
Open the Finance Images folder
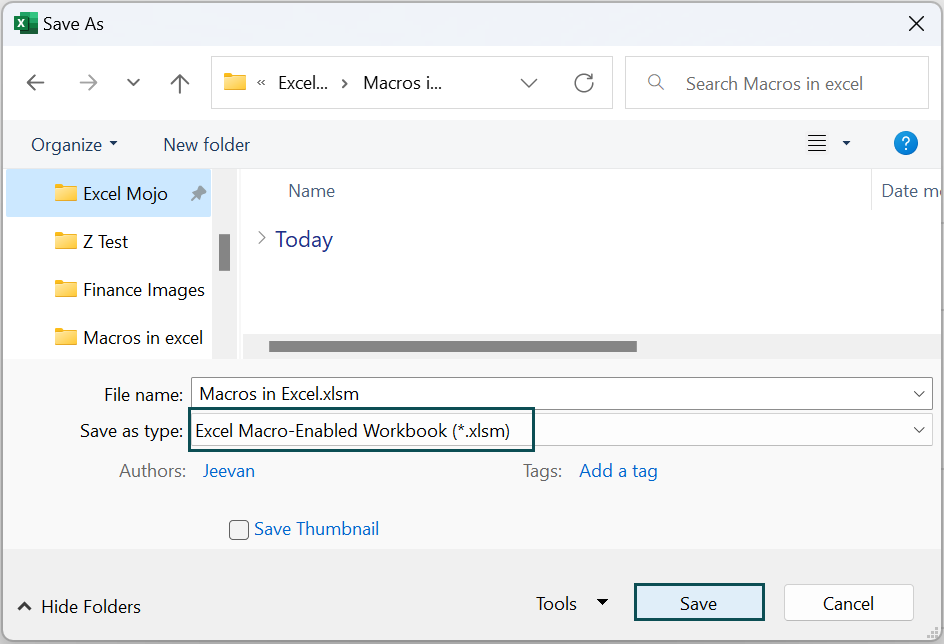pyautogui.click(x=129, y=289)
